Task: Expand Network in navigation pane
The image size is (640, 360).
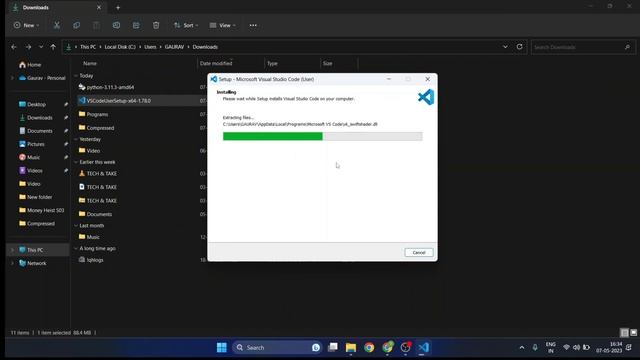Action: 12,263
